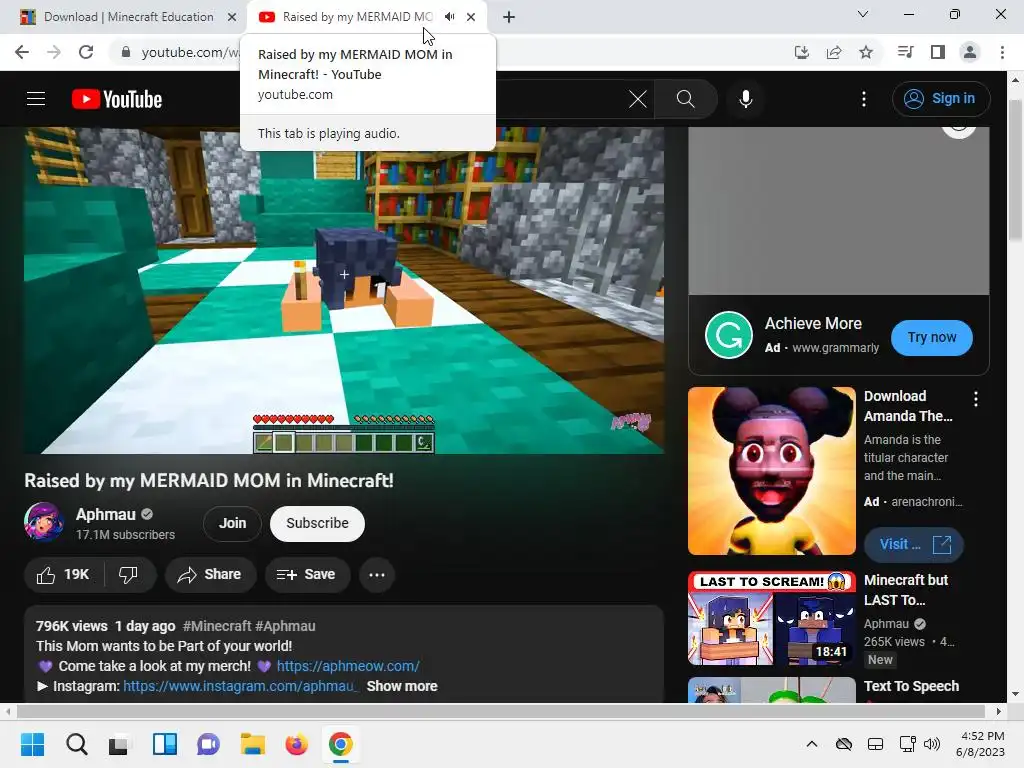Save the video to a playlist

click(x=306, y=575)
